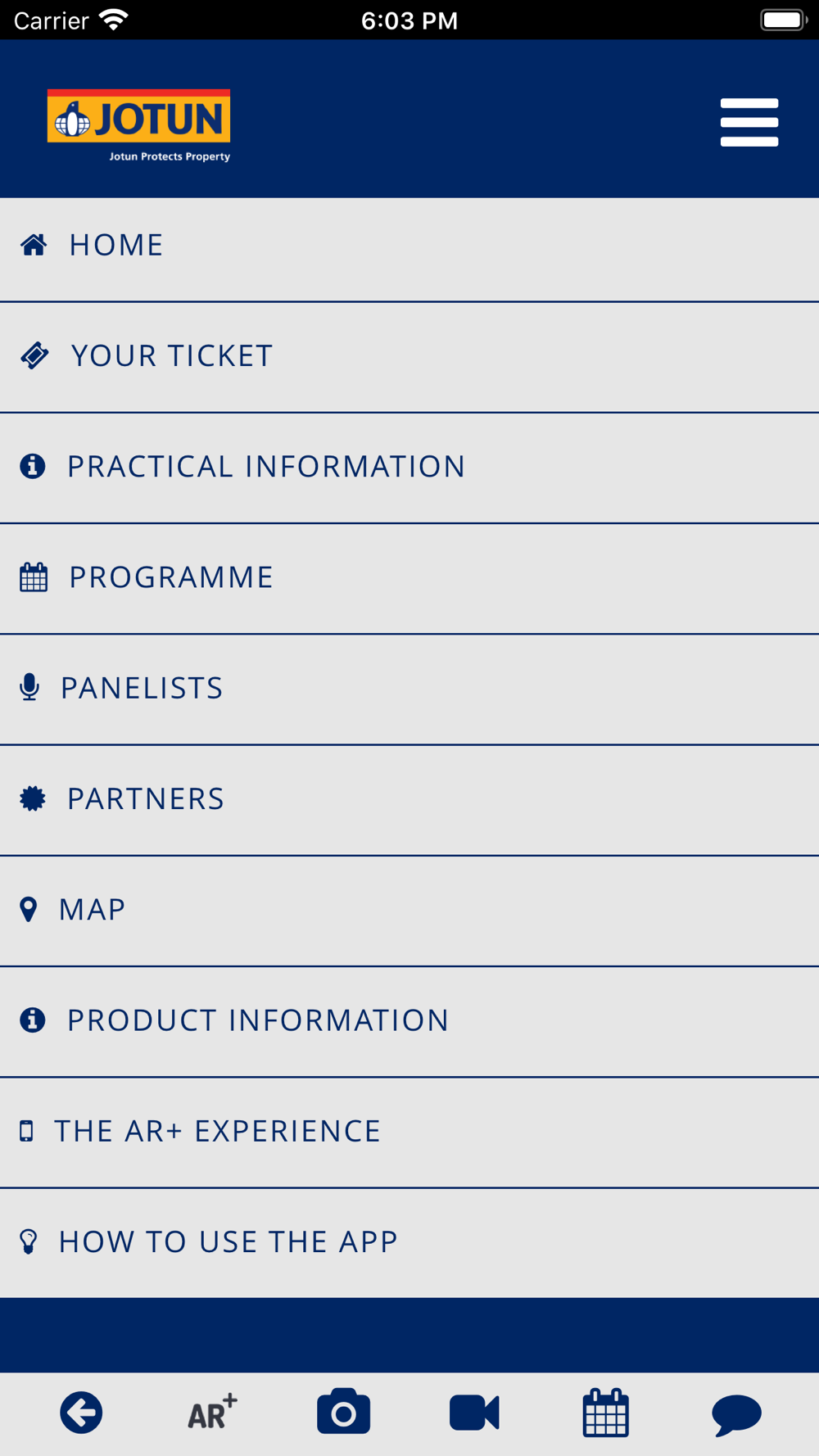
Task: Select PARTNERS from the menu
Action: [x=409, y=800]
